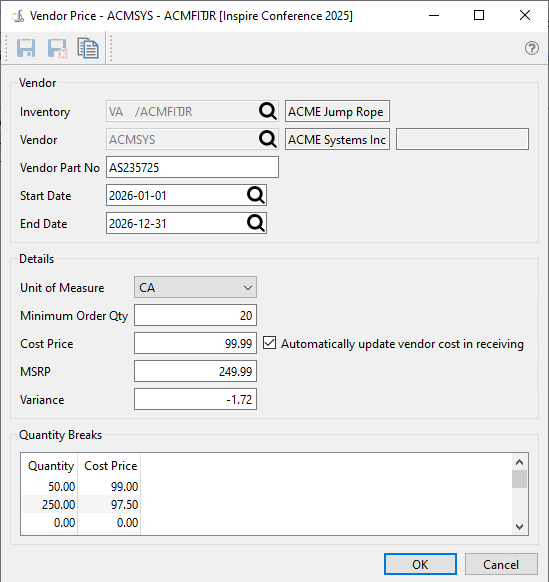
Task: Click the Copy document toolbar icon
Action: [x=88, y=48]
